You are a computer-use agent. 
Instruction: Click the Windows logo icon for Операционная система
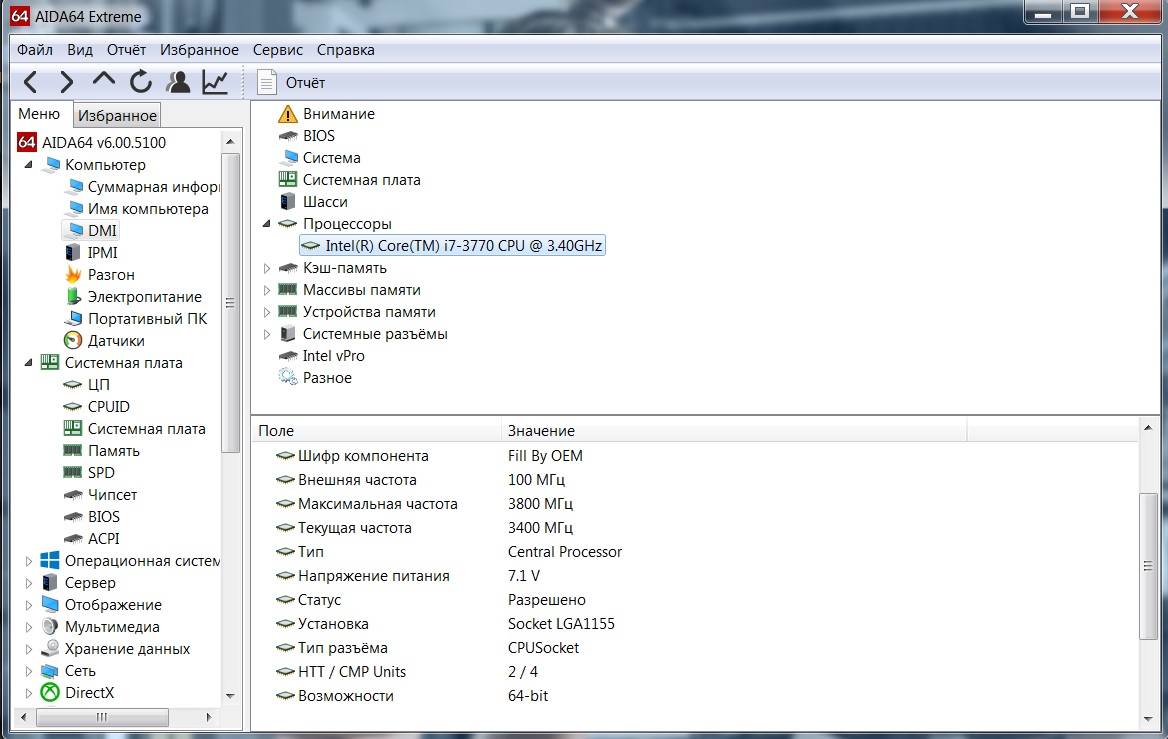50,561
